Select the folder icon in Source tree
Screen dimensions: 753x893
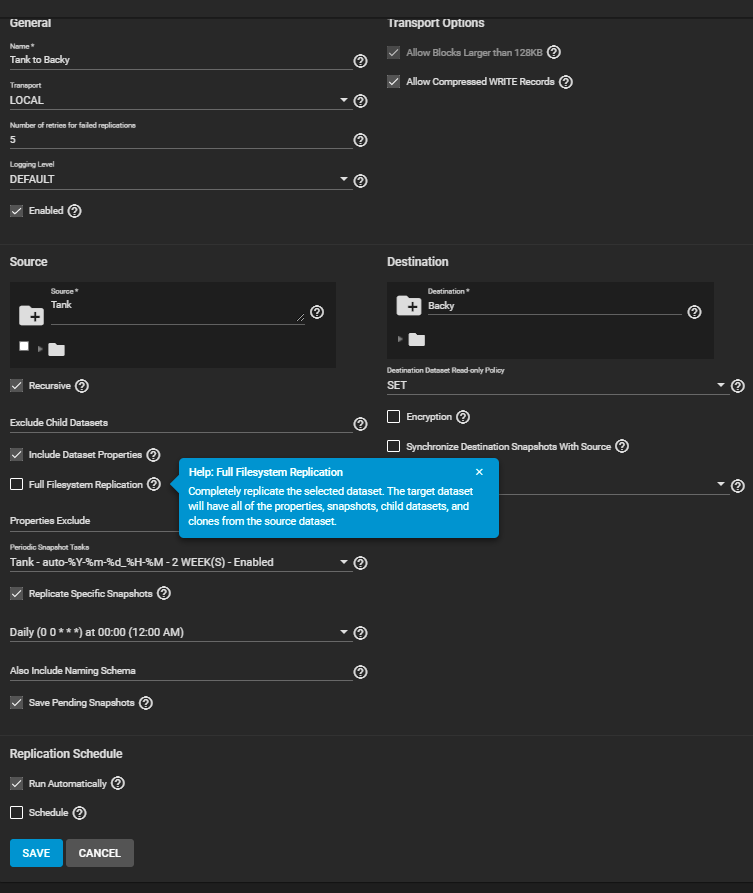pos(56,349)
